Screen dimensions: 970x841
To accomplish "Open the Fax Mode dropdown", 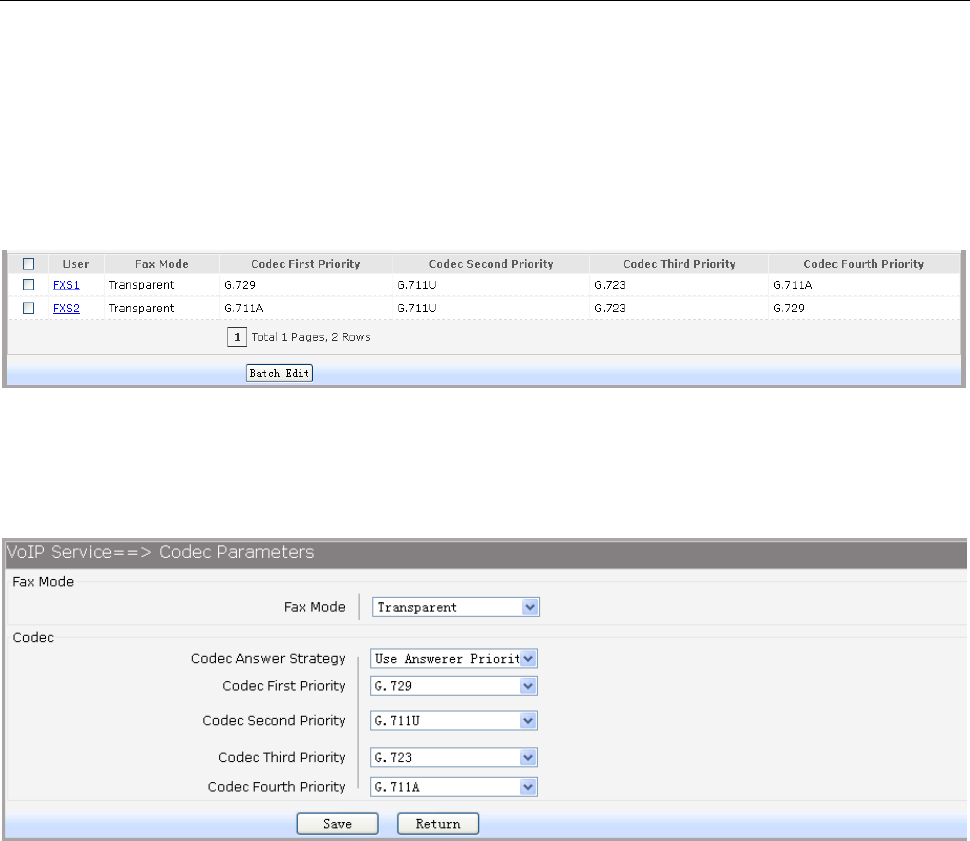I will 455,607.
